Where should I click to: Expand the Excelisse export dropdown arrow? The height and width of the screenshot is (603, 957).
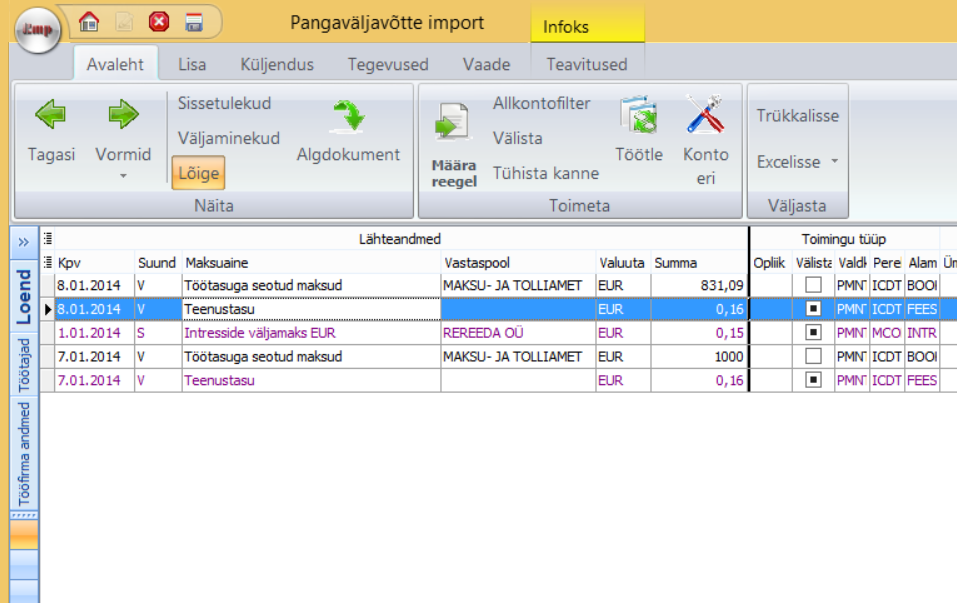835,162
